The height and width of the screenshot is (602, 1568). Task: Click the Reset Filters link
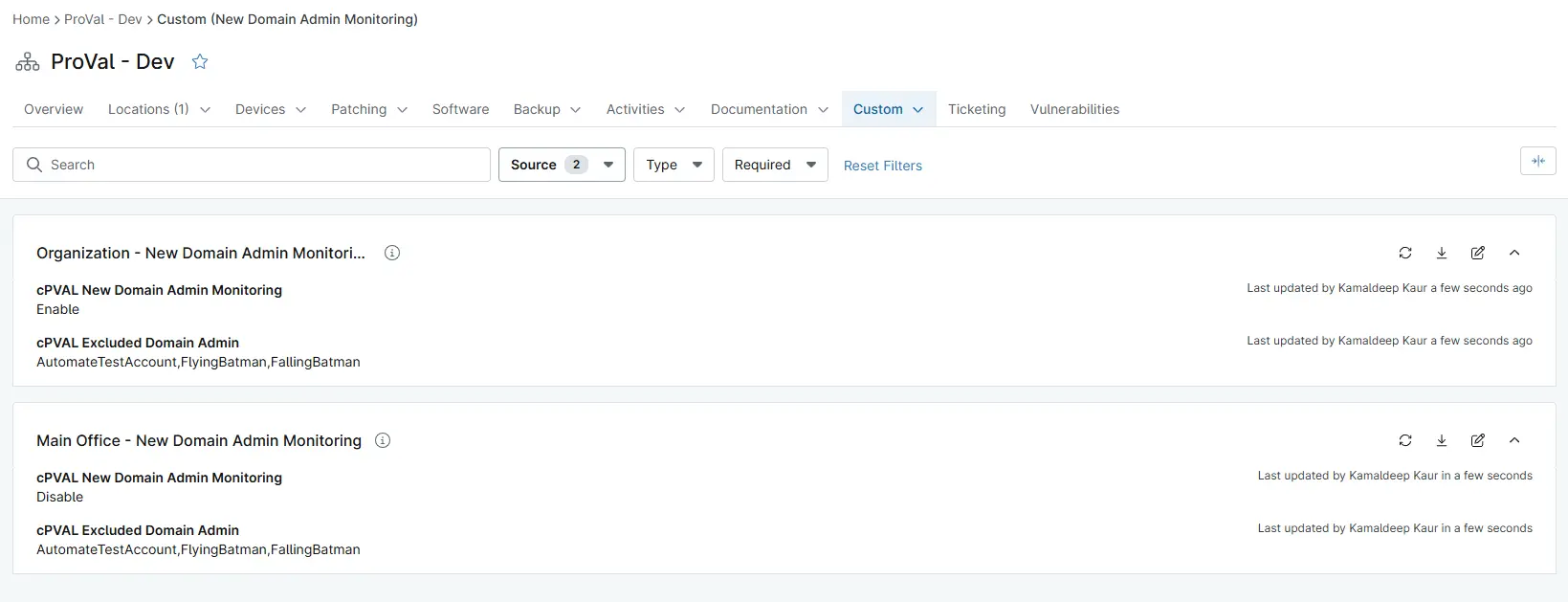[883, 166]
